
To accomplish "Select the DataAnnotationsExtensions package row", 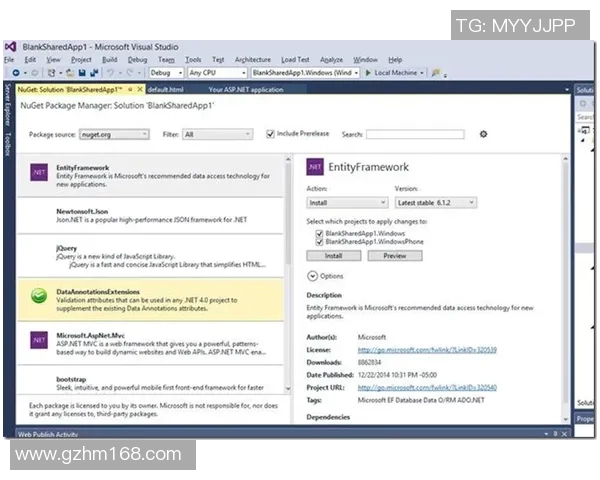I will coord(150,300).
